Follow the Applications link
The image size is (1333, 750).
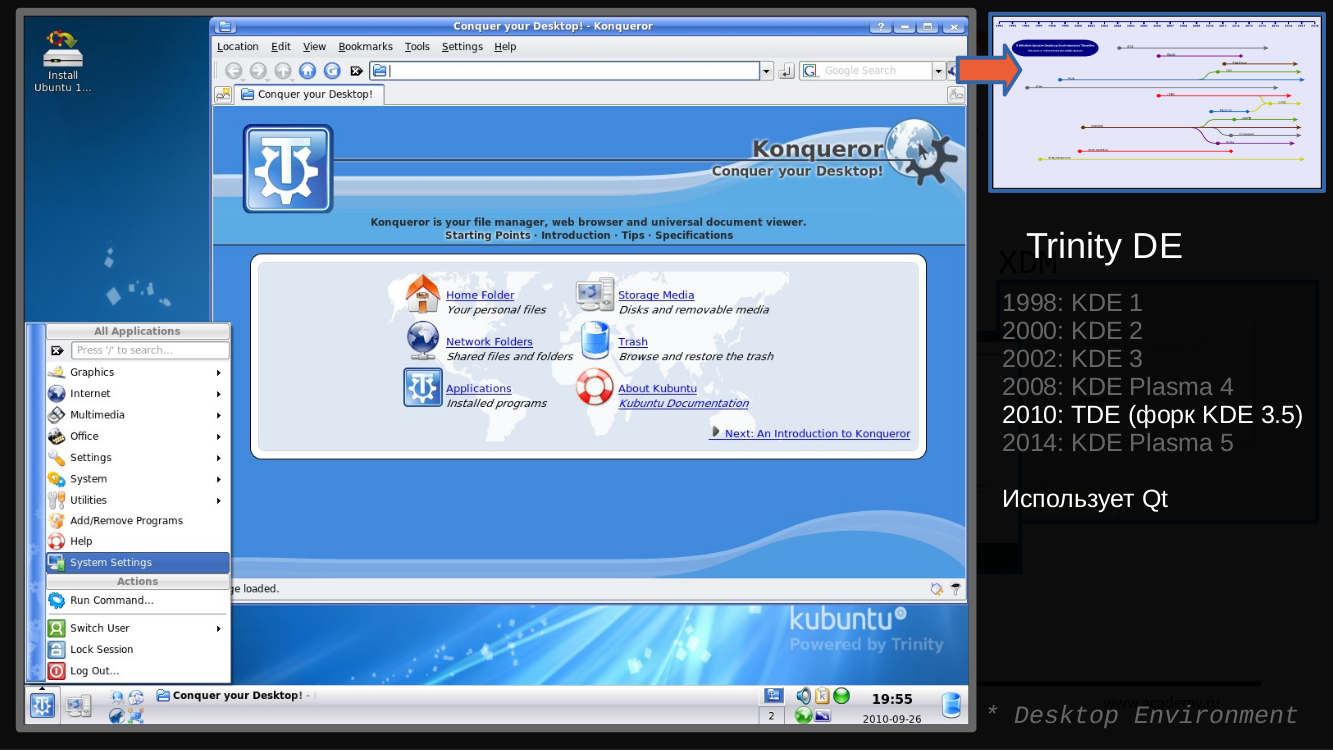[x=478, y=389]
